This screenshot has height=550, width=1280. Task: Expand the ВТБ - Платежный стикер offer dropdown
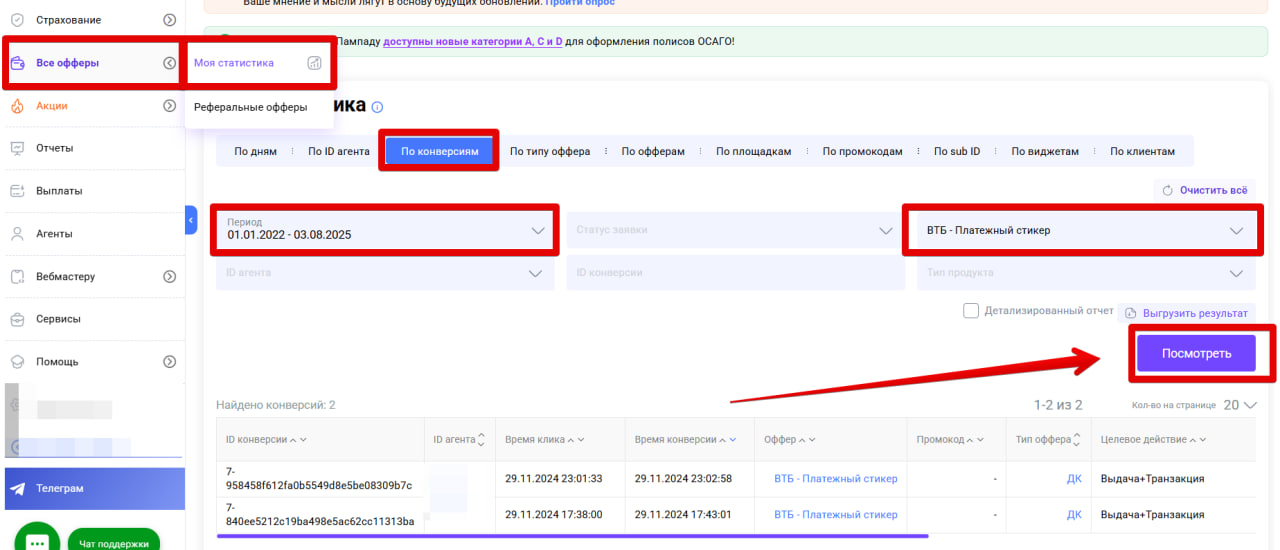pos(1080,230)
